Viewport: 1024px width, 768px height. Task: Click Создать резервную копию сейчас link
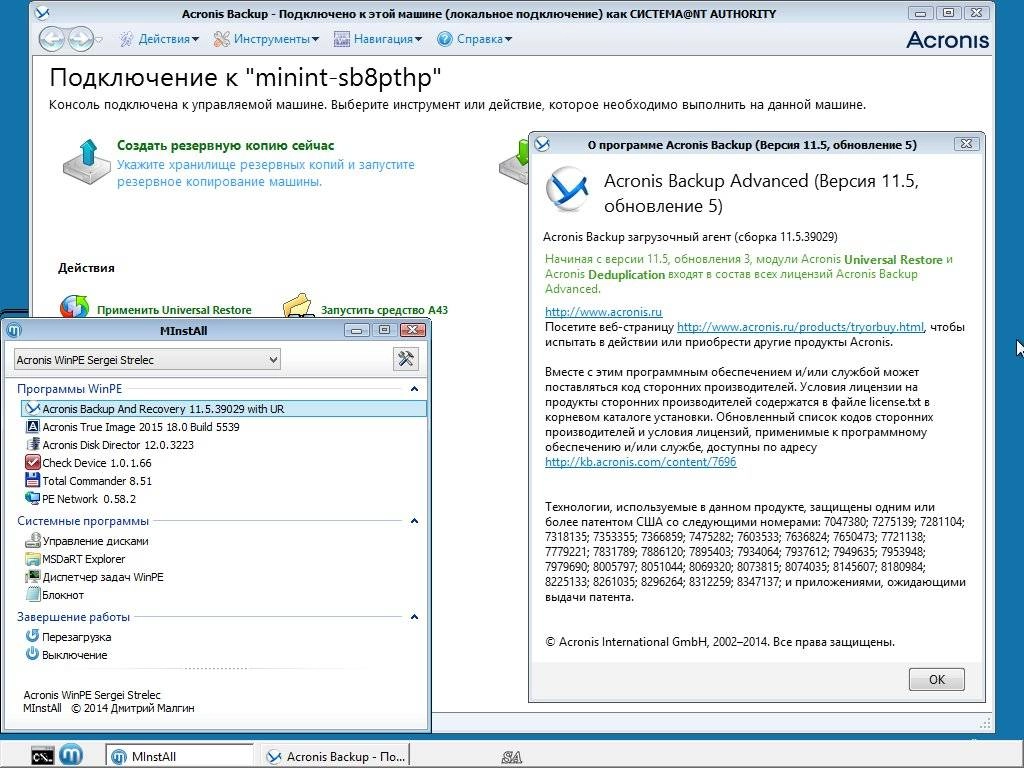225,146
